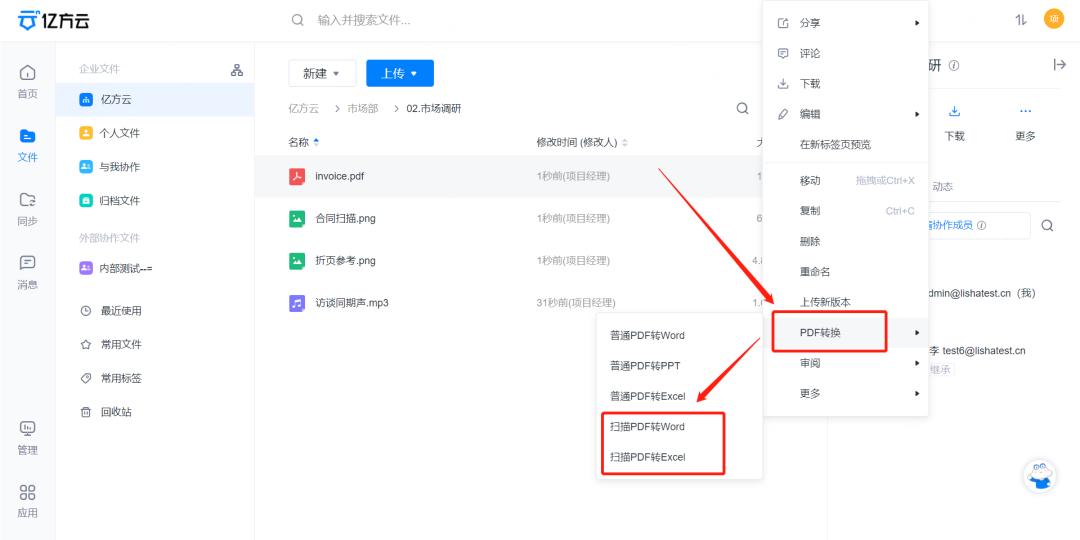Screen dimensions: 1080x540
Task: Go to 亿方云 in breadcrumb
Action: 304,109
